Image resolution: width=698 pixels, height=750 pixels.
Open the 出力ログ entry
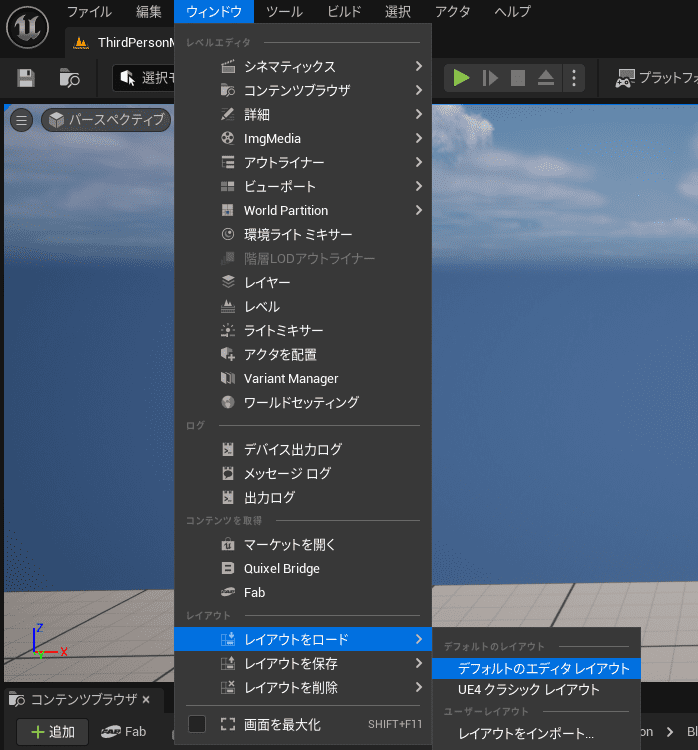point(303,497)
